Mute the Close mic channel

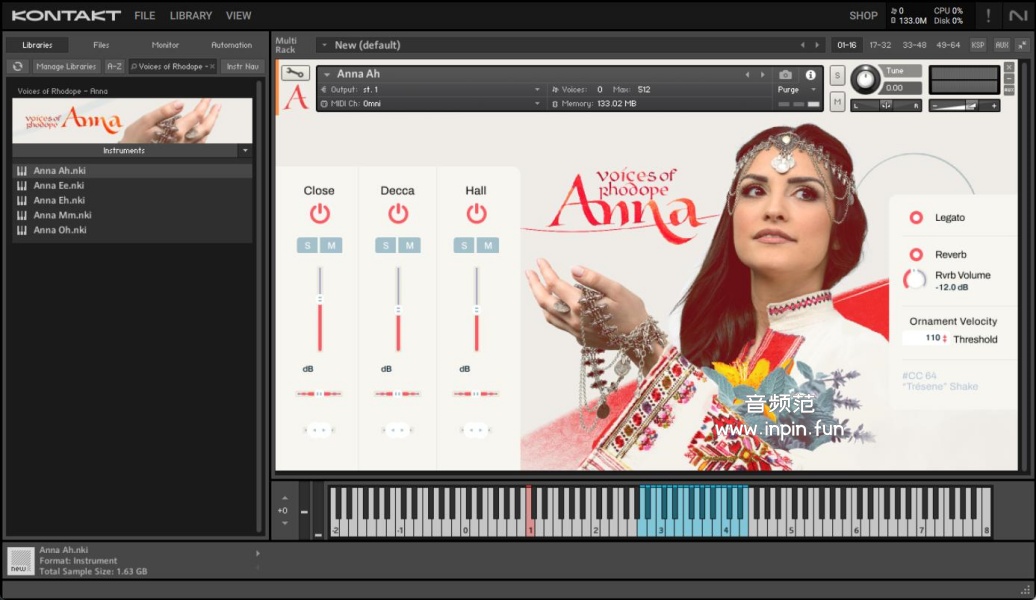(x=331, y=245)
